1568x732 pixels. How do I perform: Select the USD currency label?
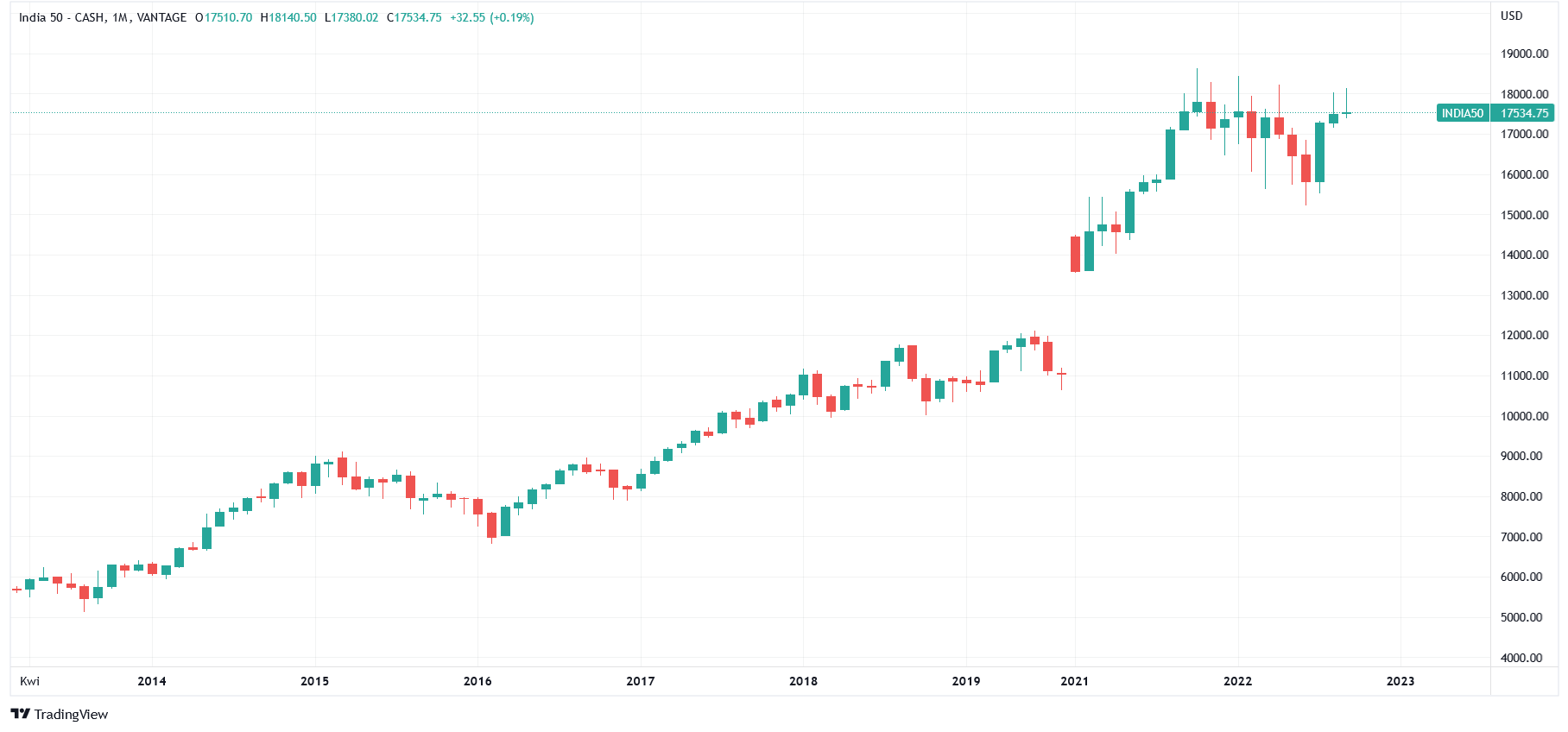(x=1511, y=16)
